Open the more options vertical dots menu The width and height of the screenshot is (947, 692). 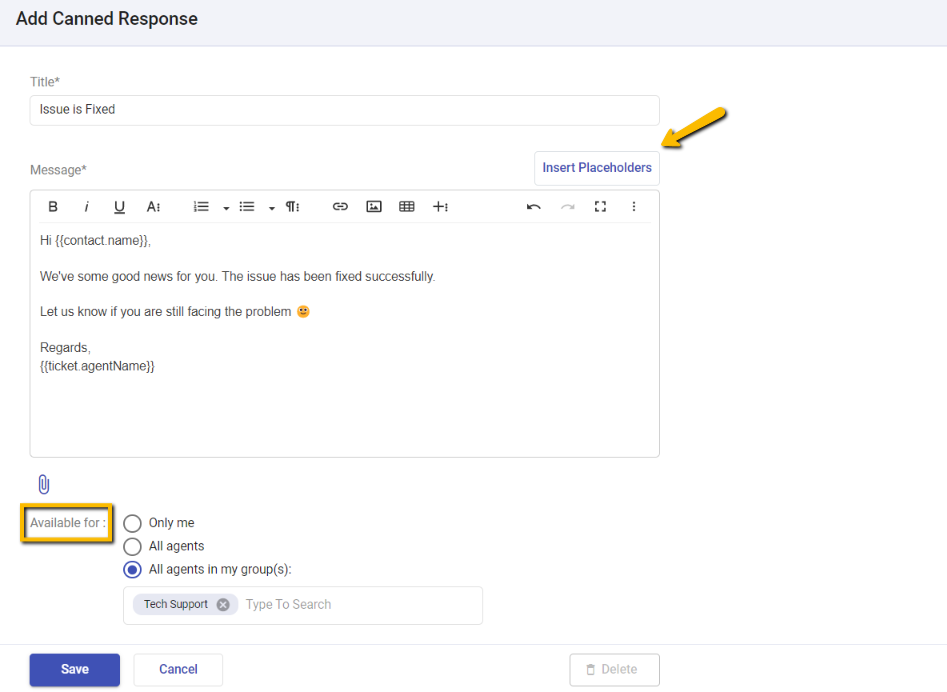(634, 207)
